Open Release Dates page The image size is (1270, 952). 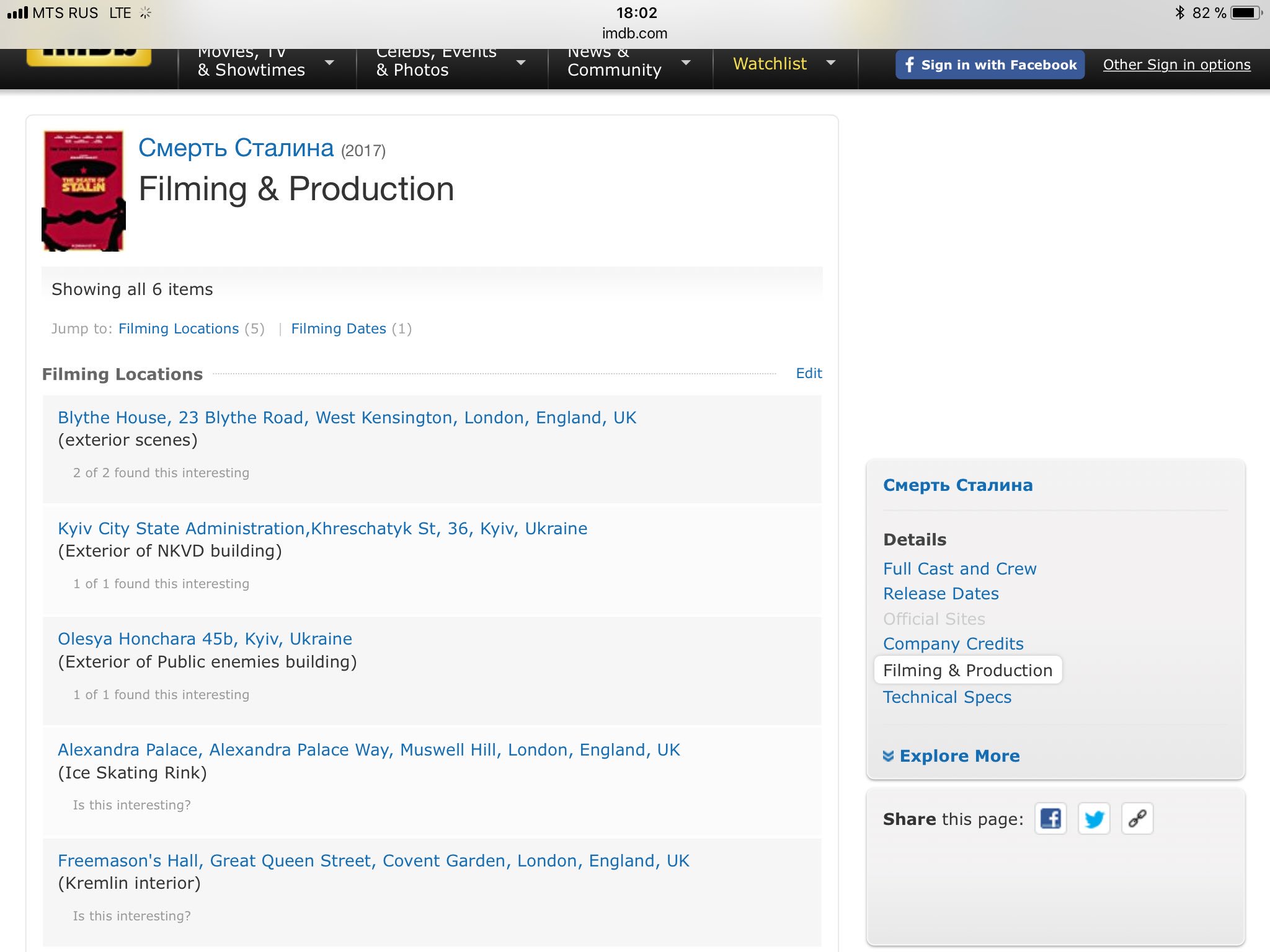click(x=941, y=594)
